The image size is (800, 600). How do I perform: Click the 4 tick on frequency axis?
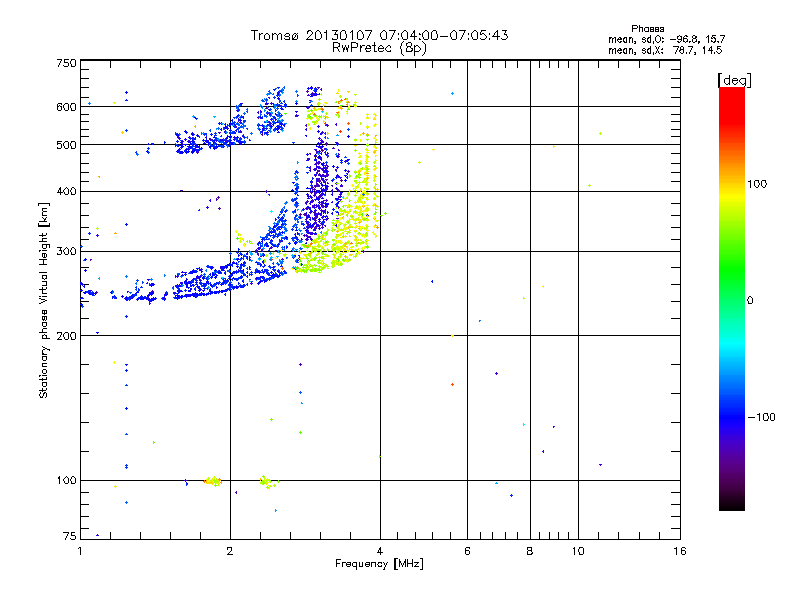[x=380, y=552]
